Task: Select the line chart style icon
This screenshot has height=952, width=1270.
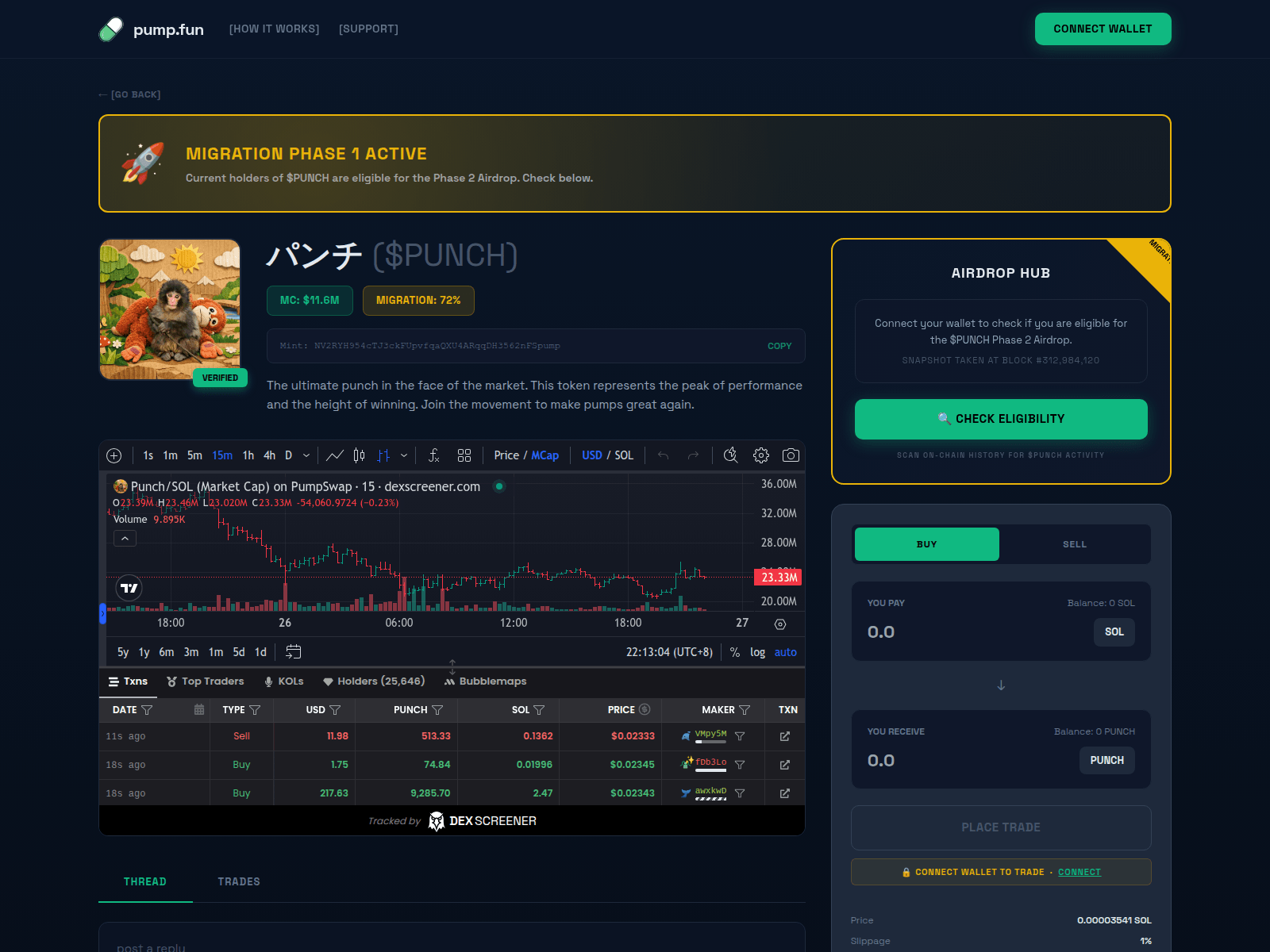Action: (x=335, y=455)
